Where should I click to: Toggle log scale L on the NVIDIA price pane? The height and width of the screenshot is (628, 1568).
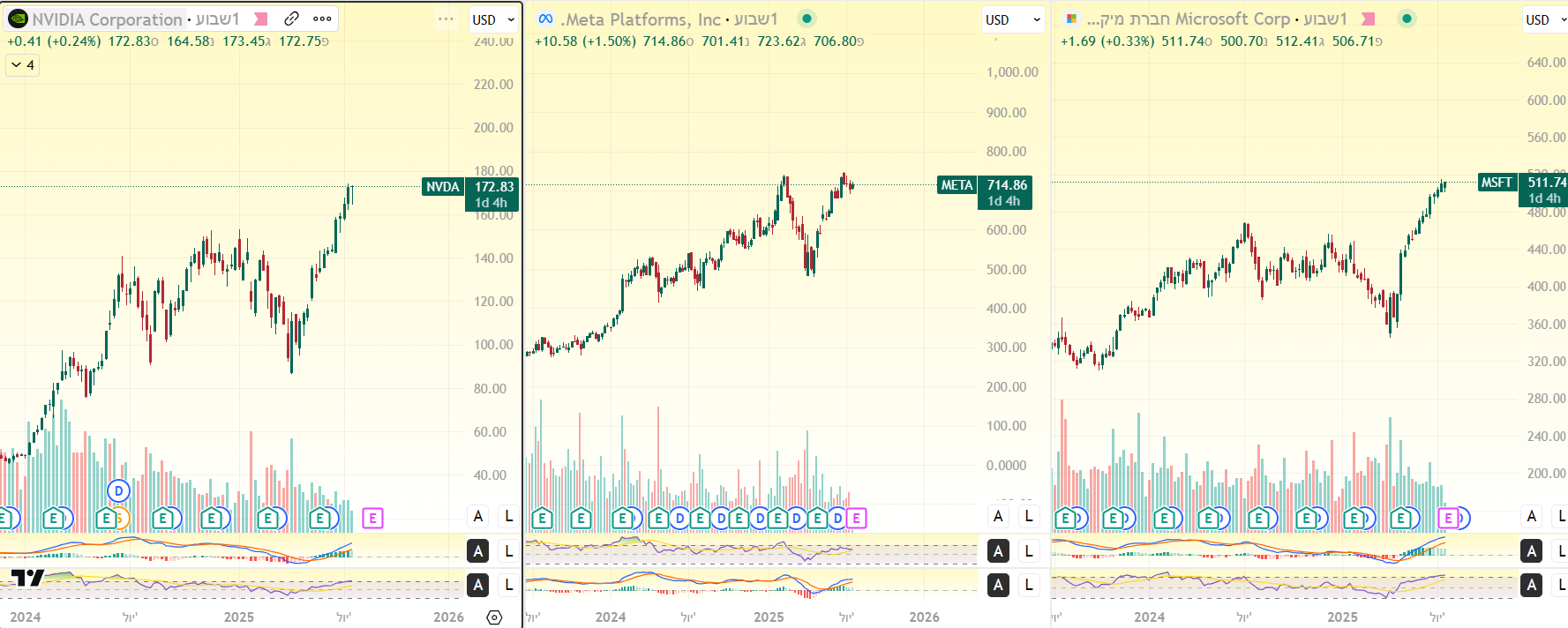click(x=509, y=516)
